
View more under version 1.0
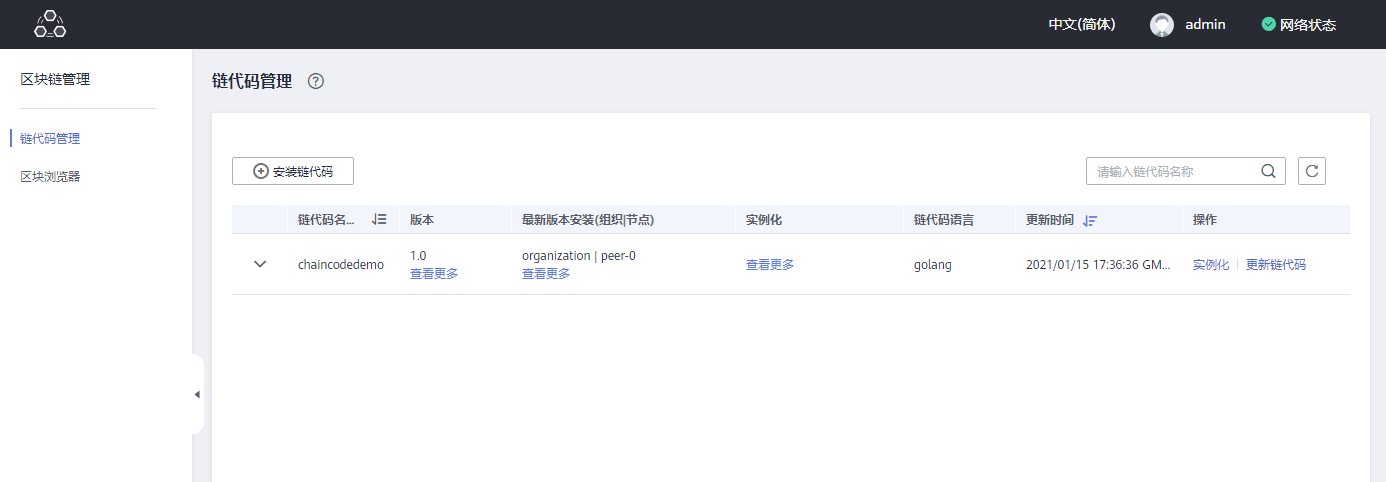tap(434, 274)
